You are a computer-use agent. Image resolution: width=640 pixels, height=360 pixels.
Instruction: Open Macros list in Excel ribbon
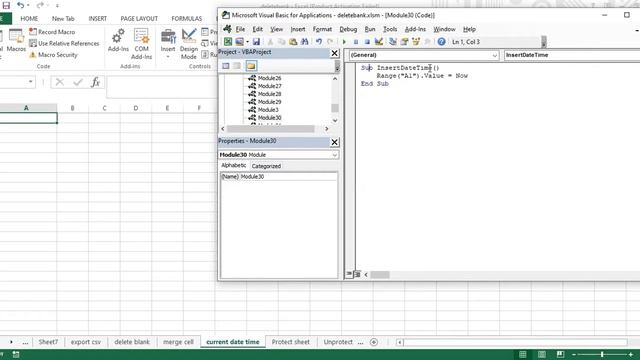[16, 41]
